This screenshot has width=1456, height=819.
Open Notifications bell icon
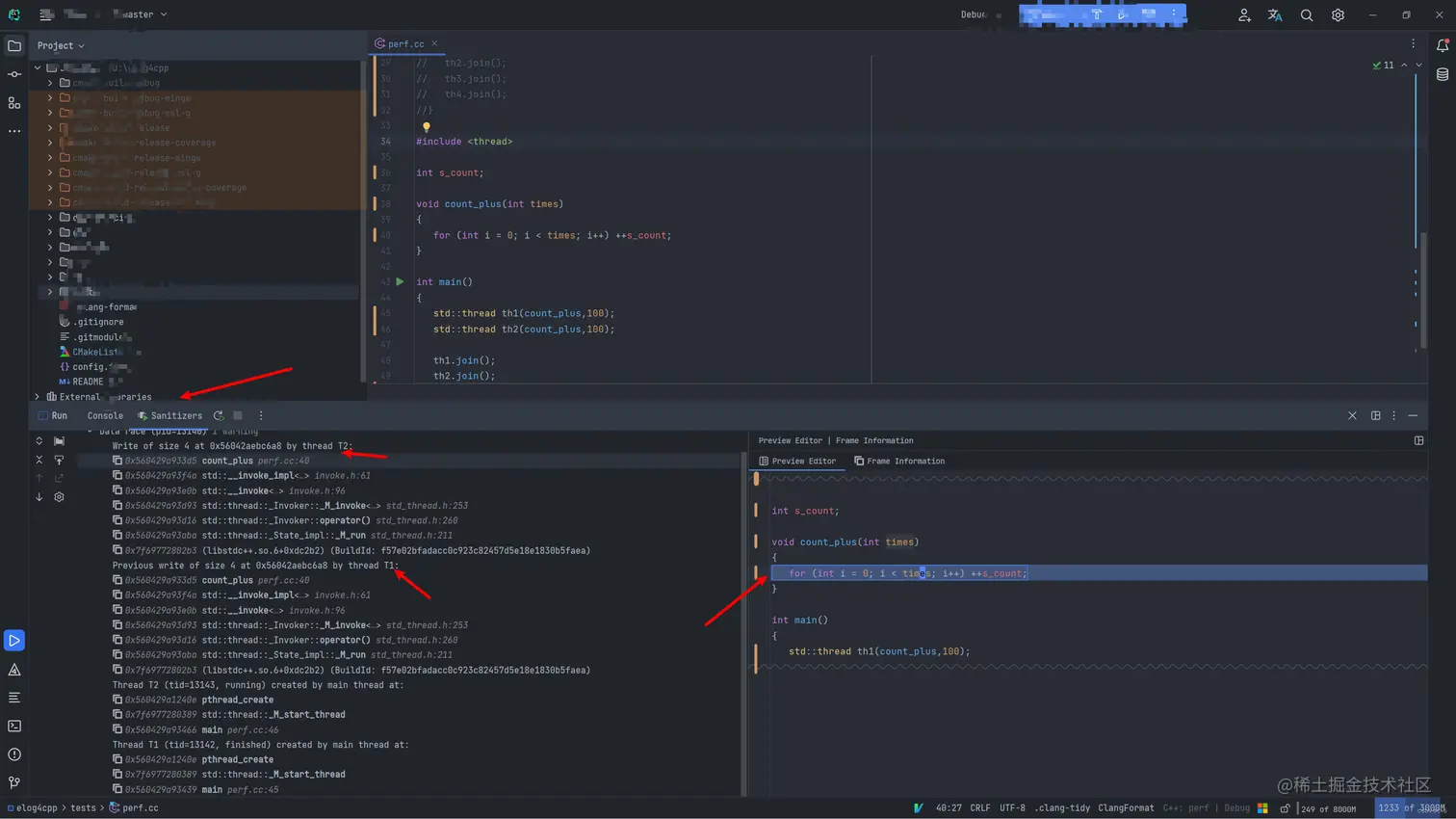[1443, 45]
